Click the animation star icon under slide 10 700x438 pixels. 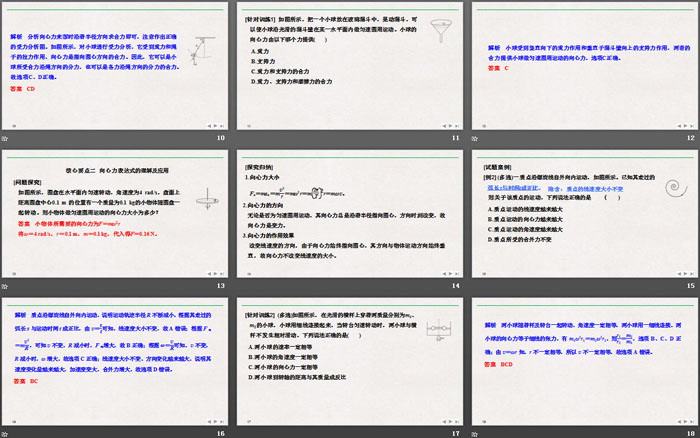point(5,138)
